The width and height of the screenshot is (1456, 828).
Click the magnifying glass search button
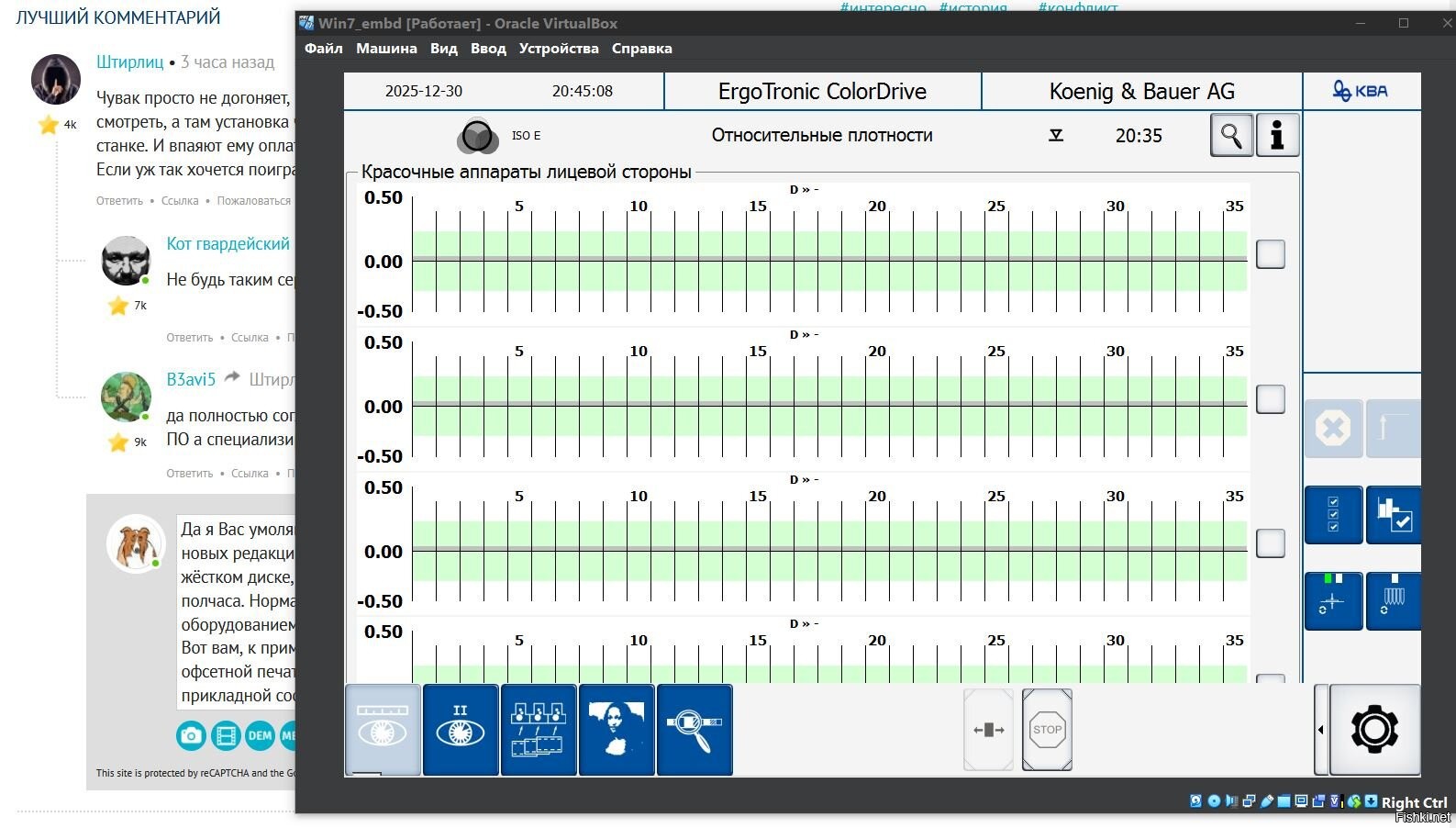[x=1231, y=136]
